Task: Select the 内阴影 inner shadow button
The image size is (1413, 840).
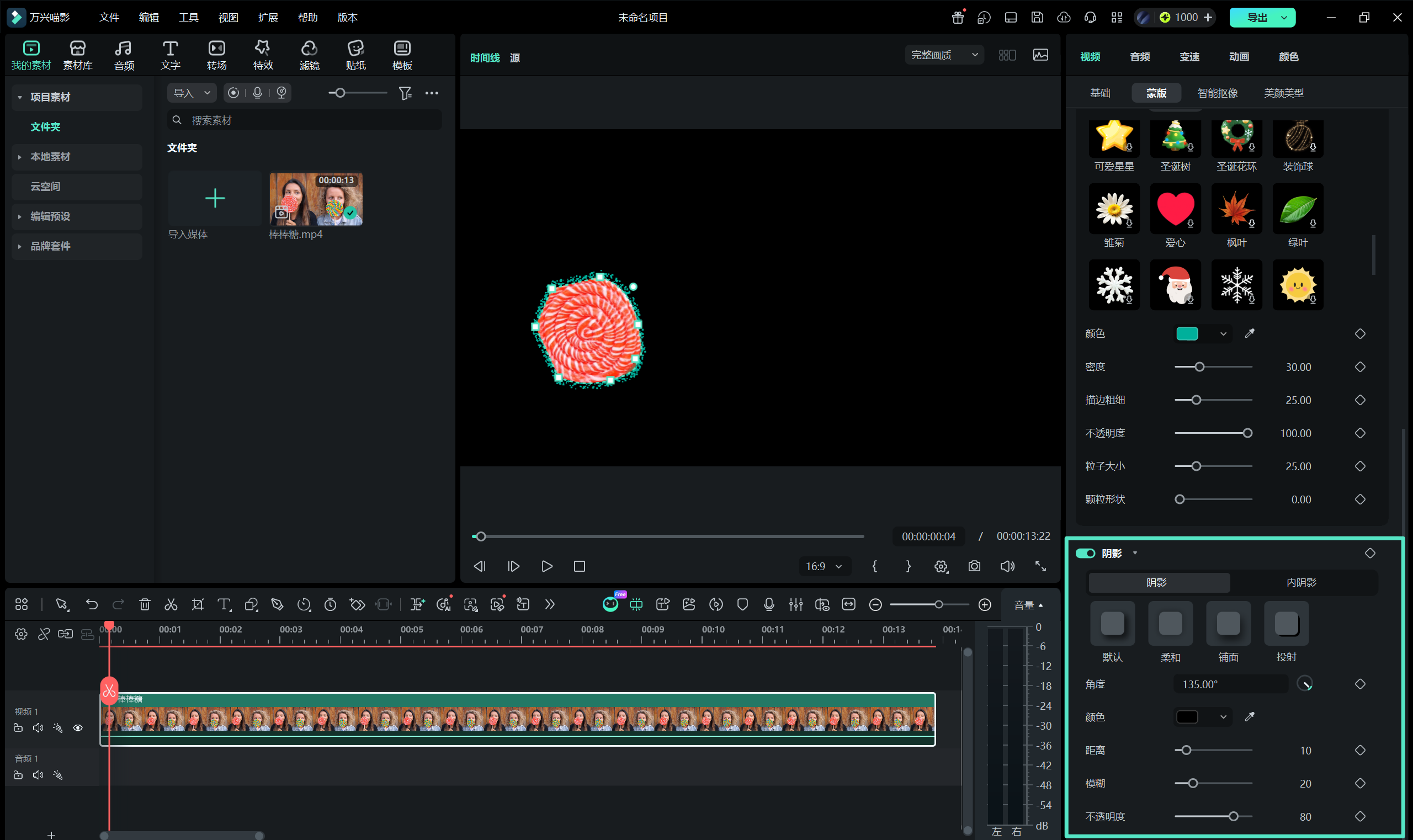Action: pyautogui.click(x=1301, y=582)
